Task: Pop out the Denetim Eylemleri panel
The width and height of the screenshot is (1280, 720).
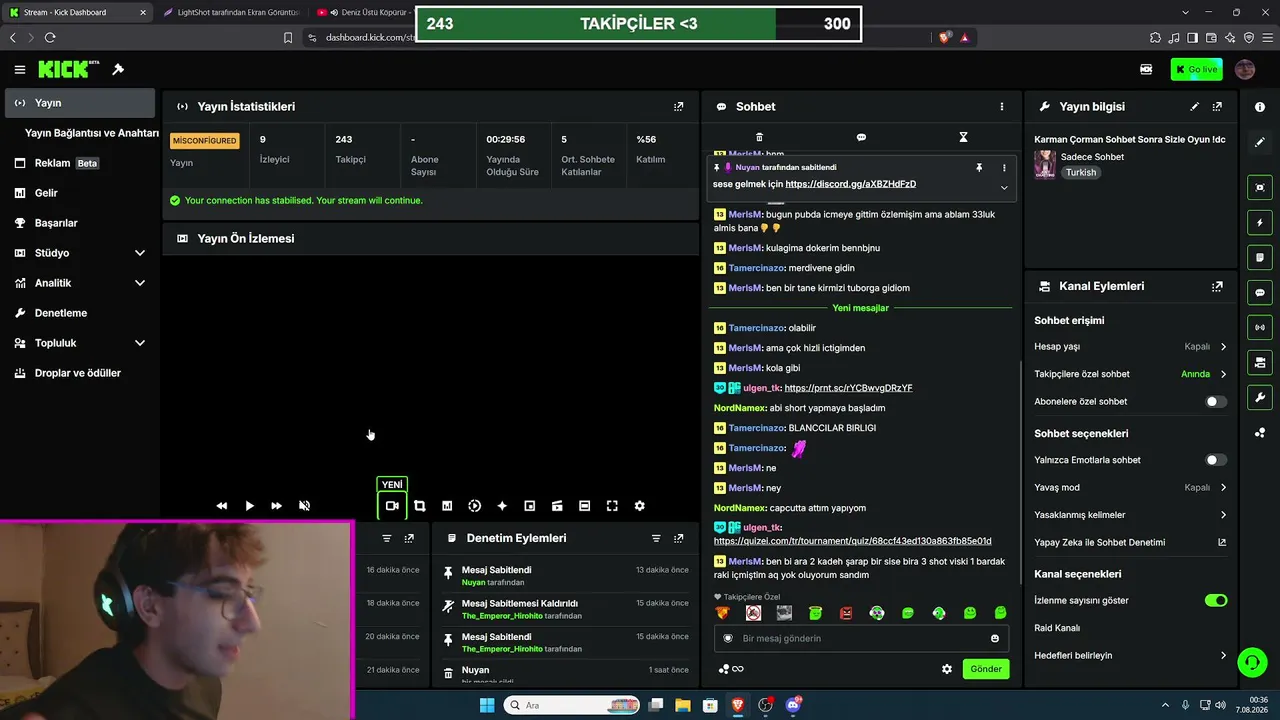Action: point(679,538)
